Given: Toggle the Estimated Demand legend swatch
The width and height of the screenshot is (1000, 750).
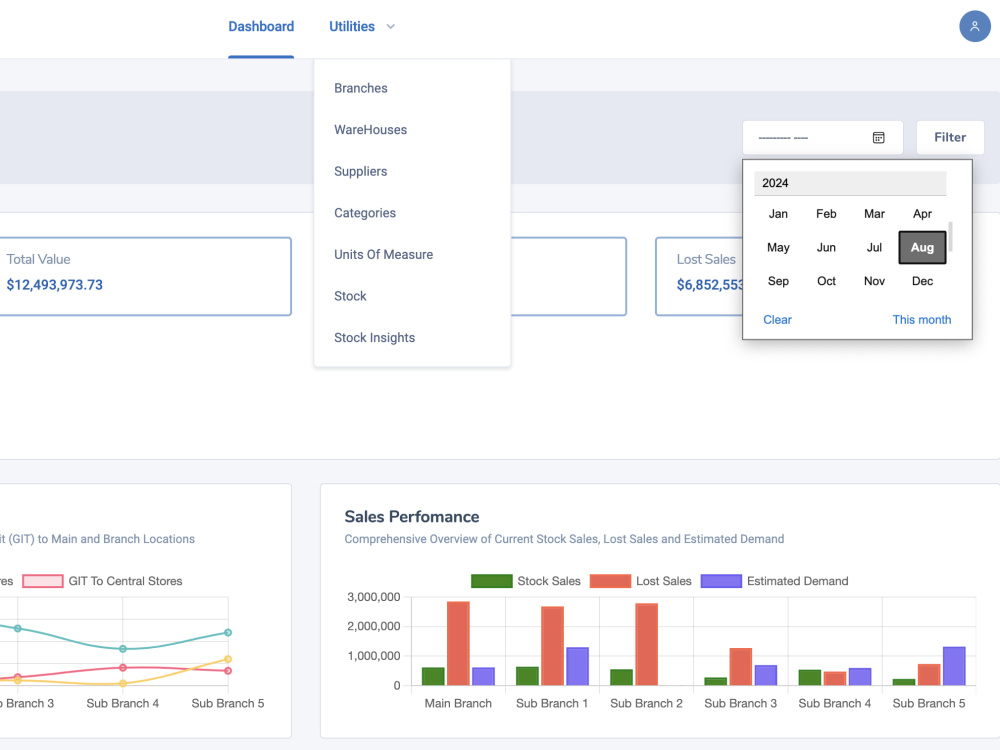Looking at the screenshot, I should pyautogui.click(x=721, y=581).
